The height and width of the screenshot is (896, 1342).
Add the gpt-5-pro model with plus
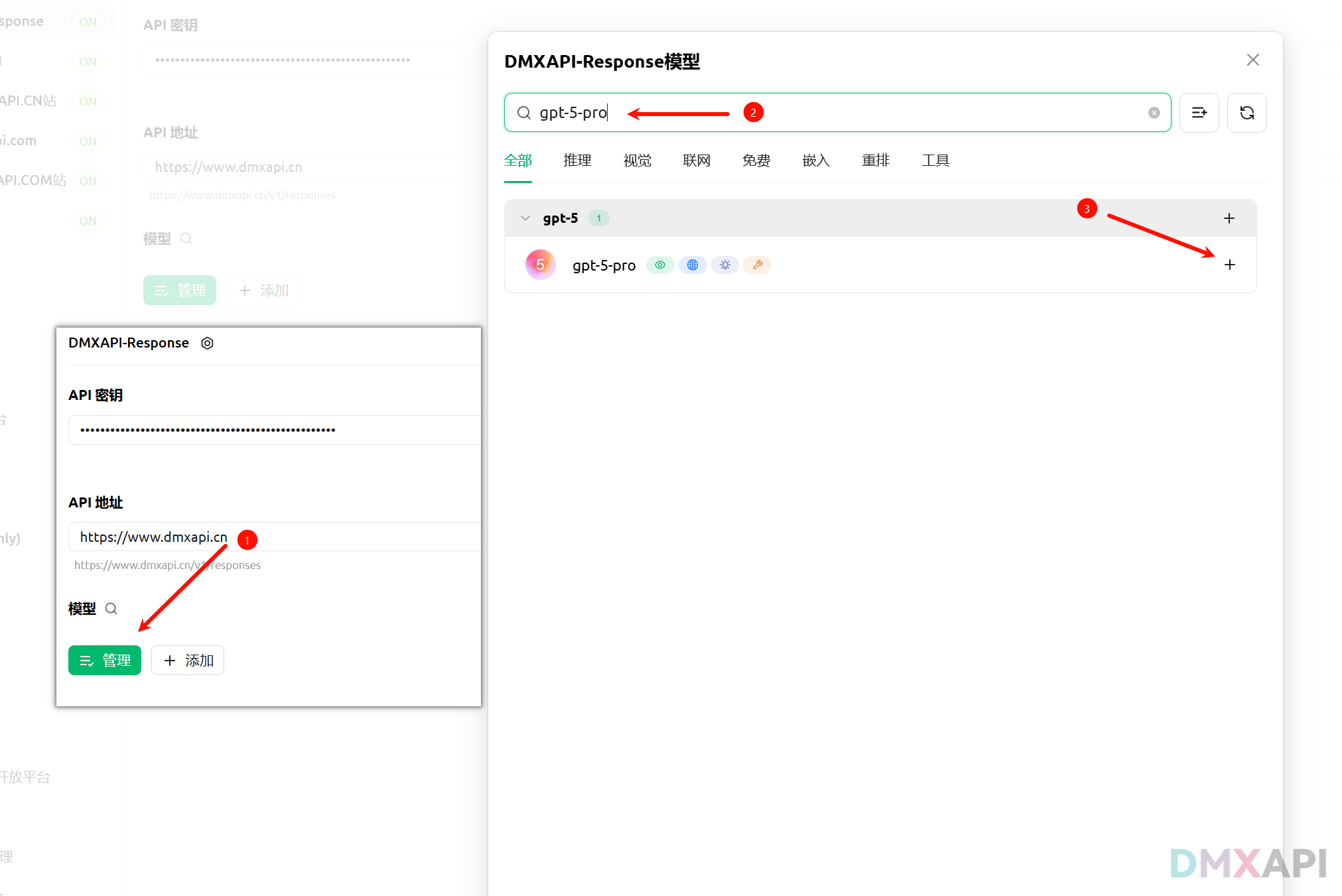pyautogui.click(x=1229, y=265)
